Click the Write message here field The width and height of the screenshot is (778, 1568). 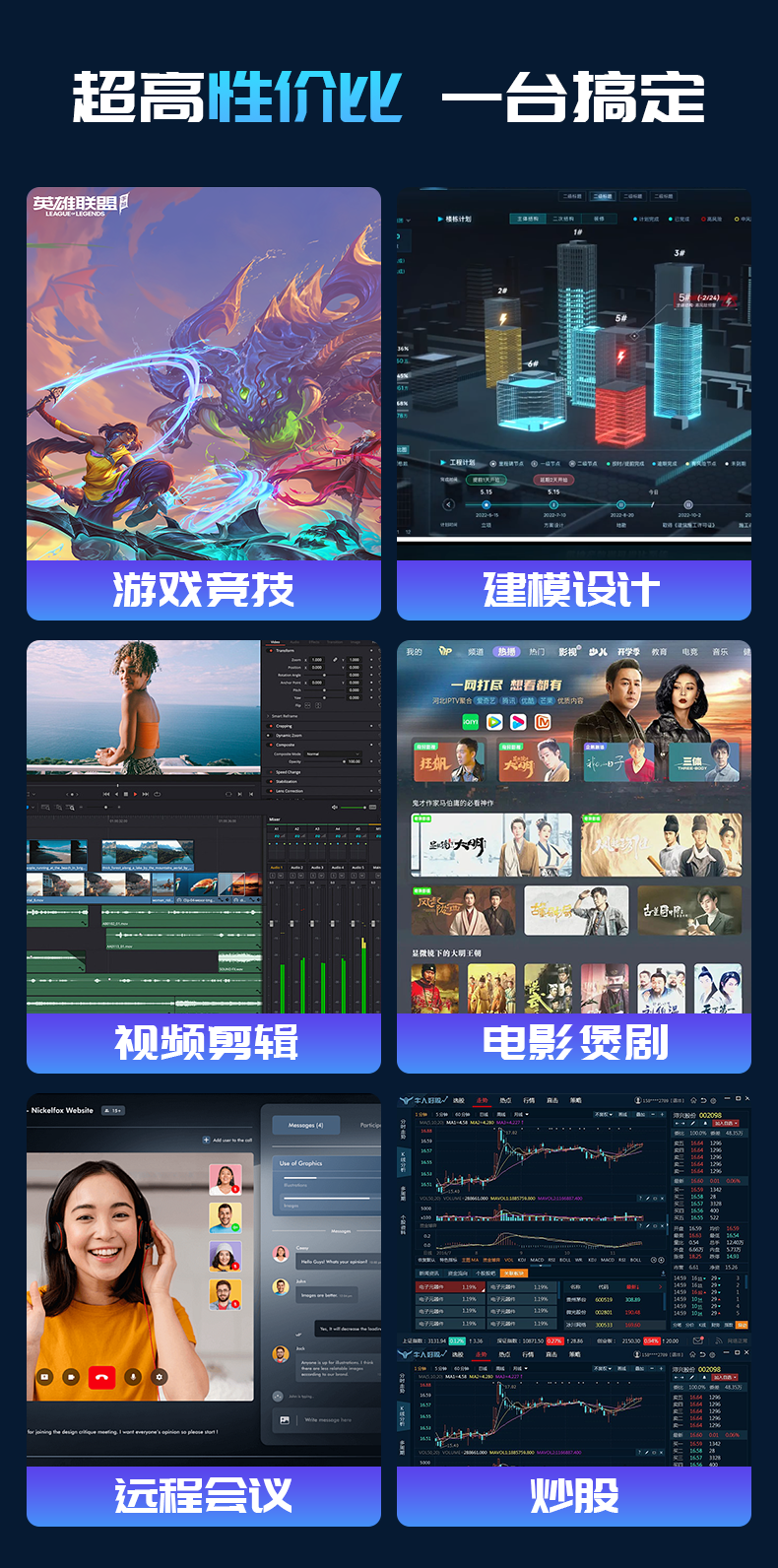(328, 1420)
